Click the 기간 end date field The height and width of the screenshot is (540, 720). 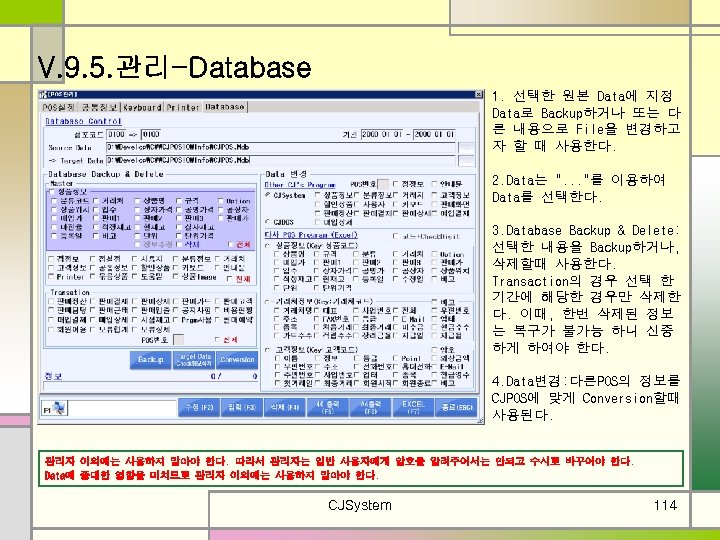point(434,134)
